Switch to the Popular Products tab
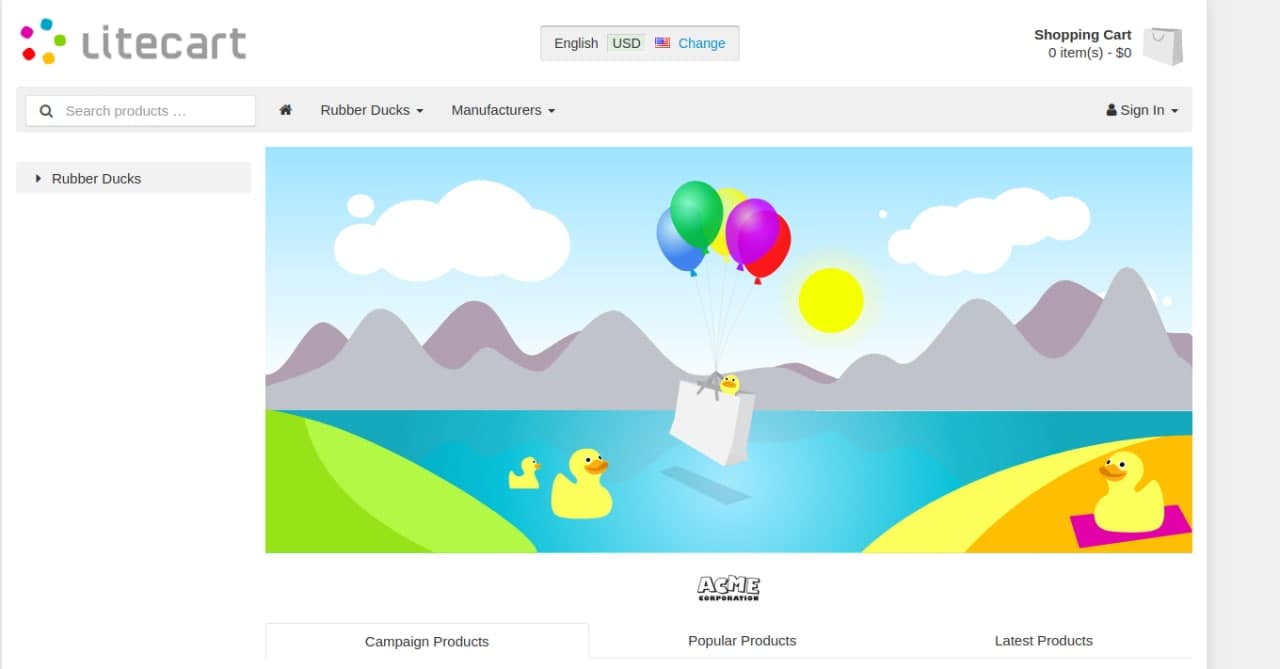 coord(742,640)
